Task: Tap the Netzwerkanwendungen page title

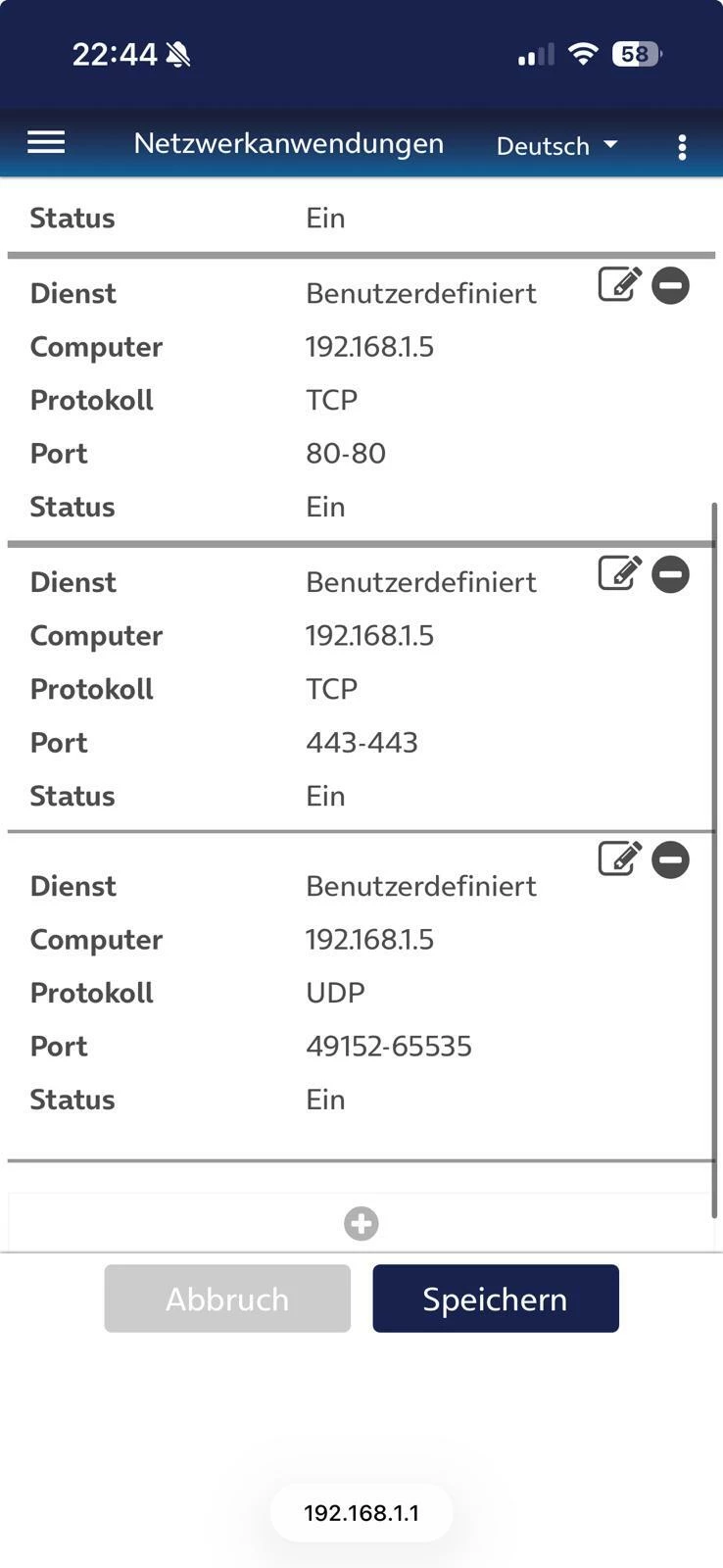Action: (288, 143)
